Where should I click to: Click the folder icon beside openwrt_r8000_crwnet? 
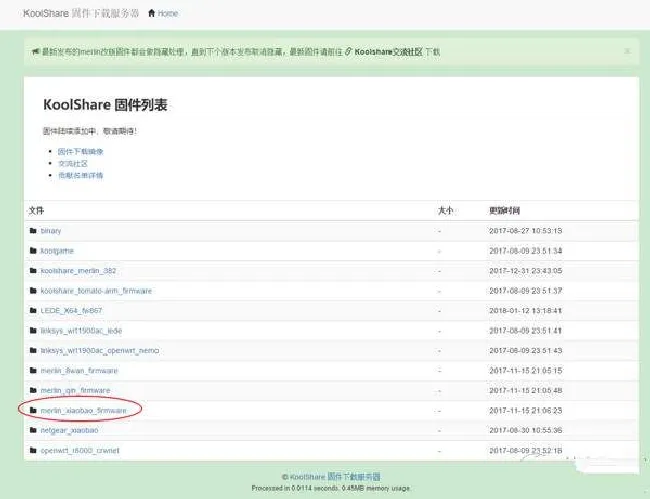coord(33,450)
